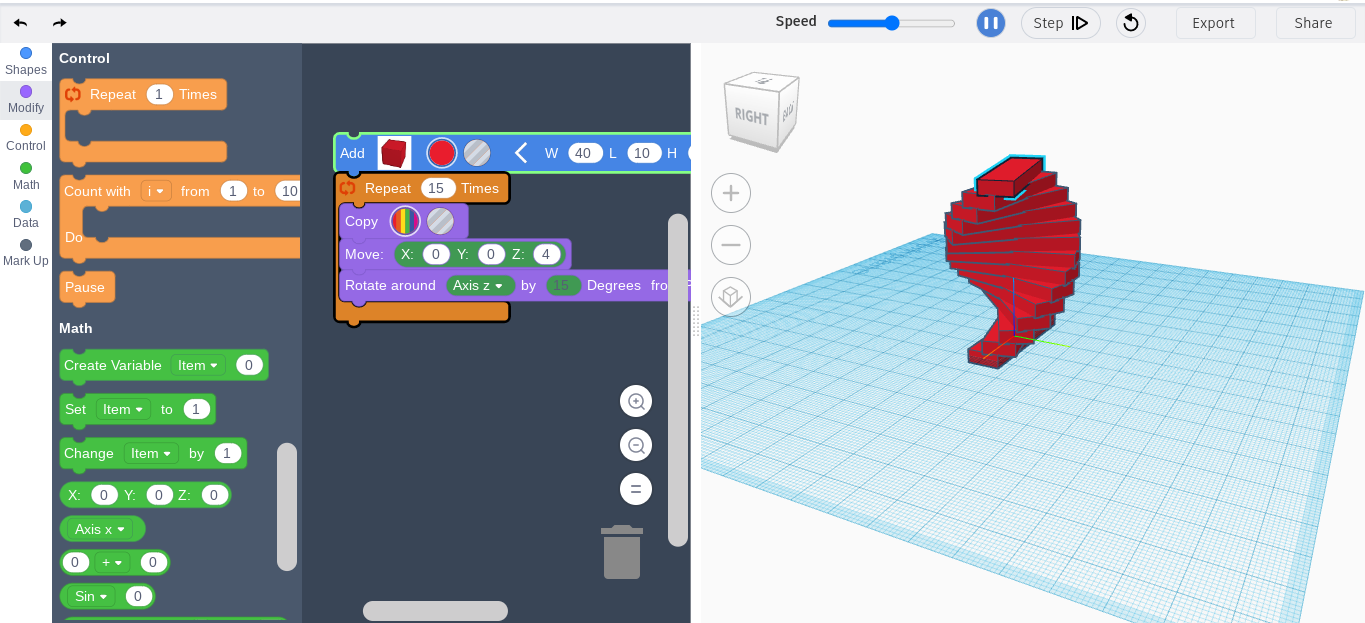Zoom in the code workspace
This screenshot has height=623, width=1365.
pos(635,402)
